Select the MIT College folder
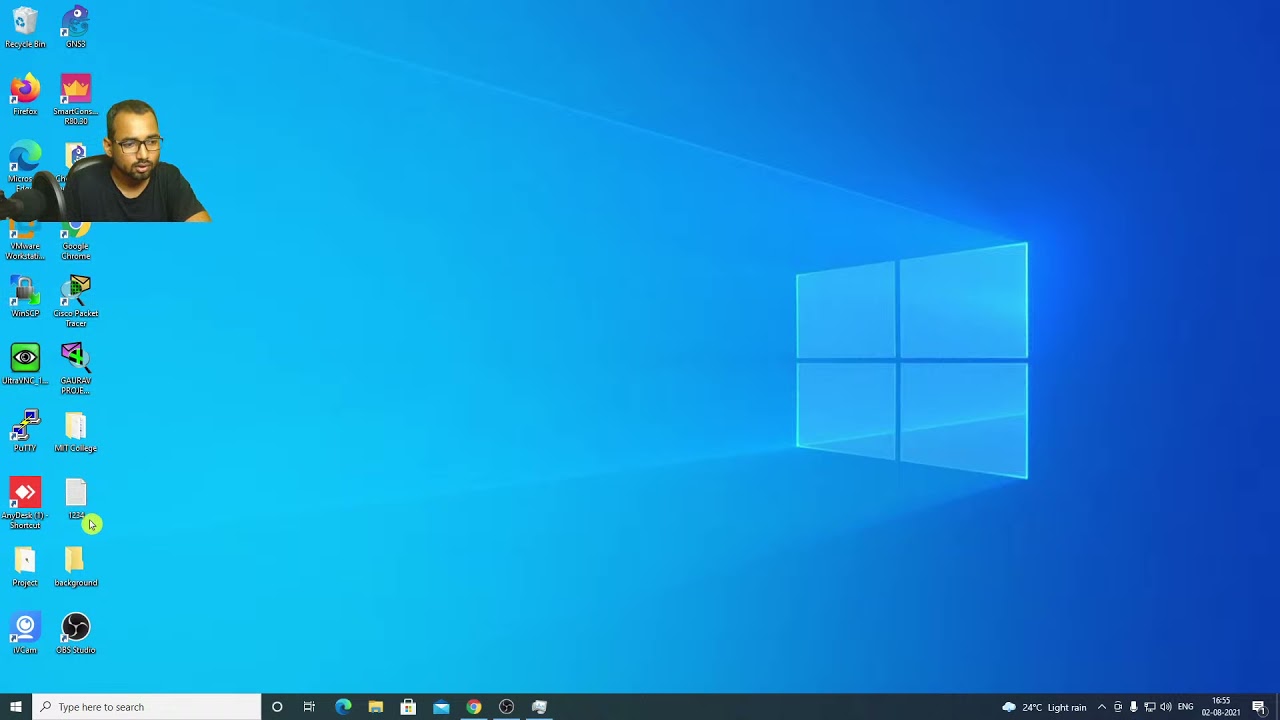Screen dimensions: 1280x720 pos(75,431)
